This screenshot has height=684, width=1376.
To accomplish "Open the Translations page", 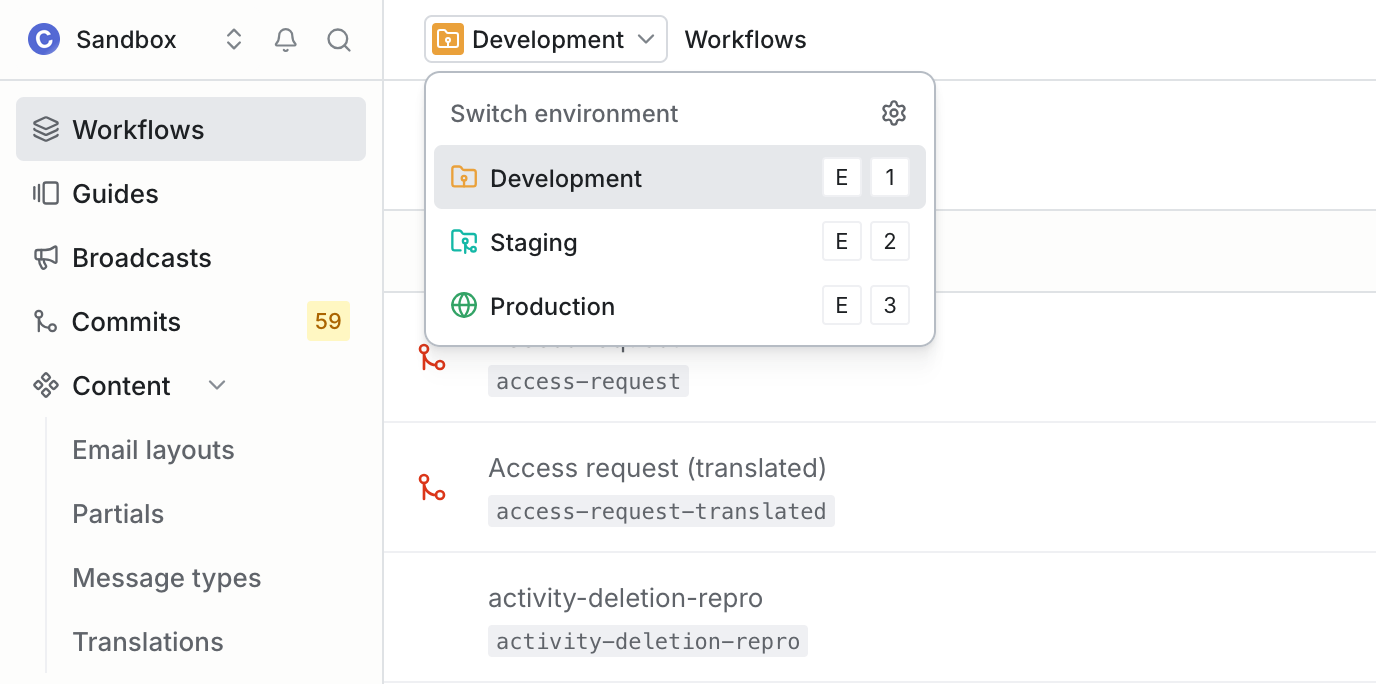I will point(148,641).
